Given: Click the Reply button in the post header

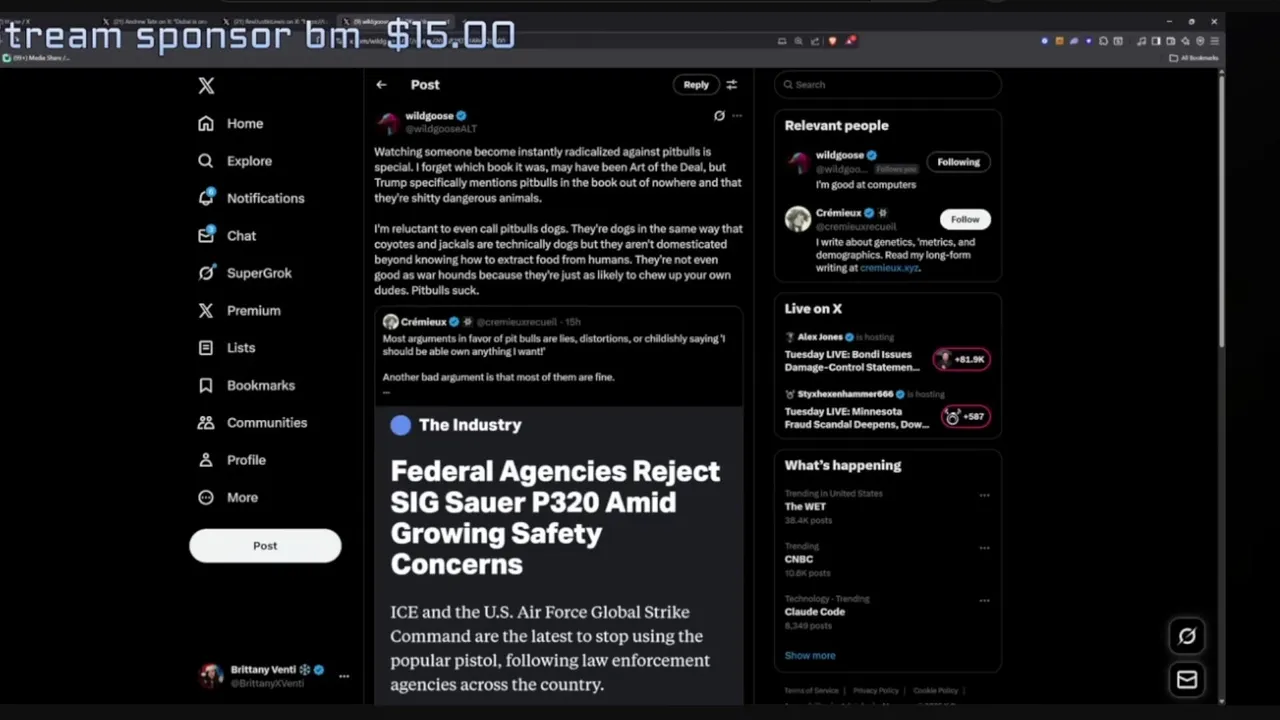Looking at the screenshot, I should click(696, 85).
